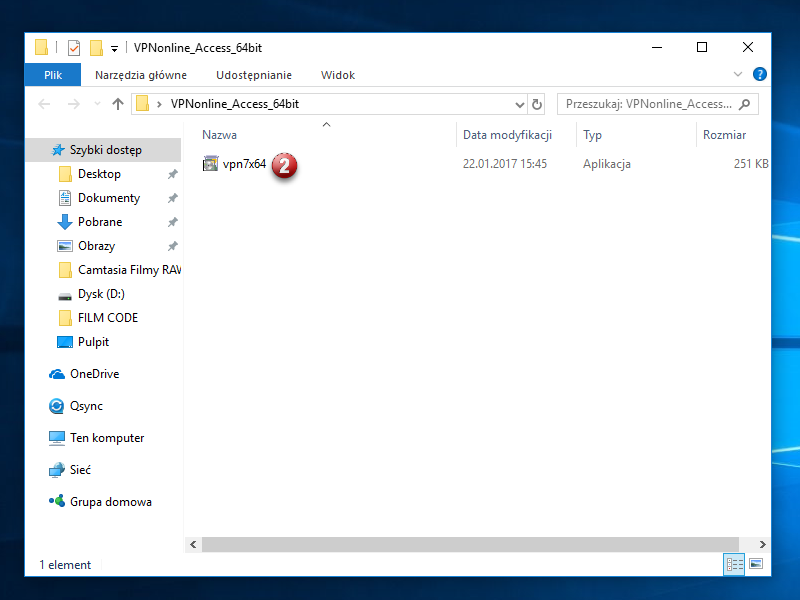This screenshot has width=800, height=600.
Task: Open Help with the blue question icon
Action: [x=760, y=74]
